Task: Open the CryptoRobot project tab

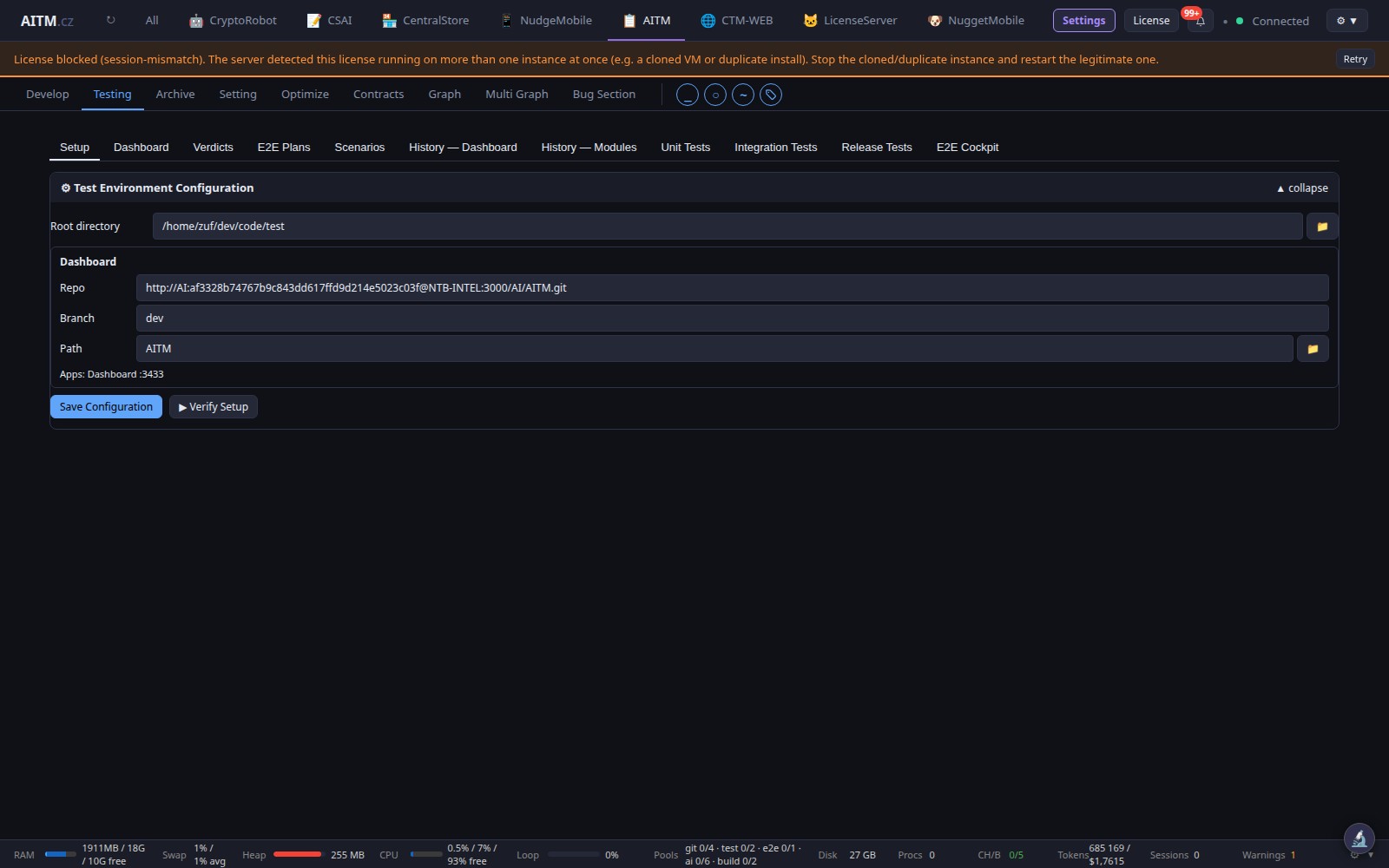Action: [233, 20]
